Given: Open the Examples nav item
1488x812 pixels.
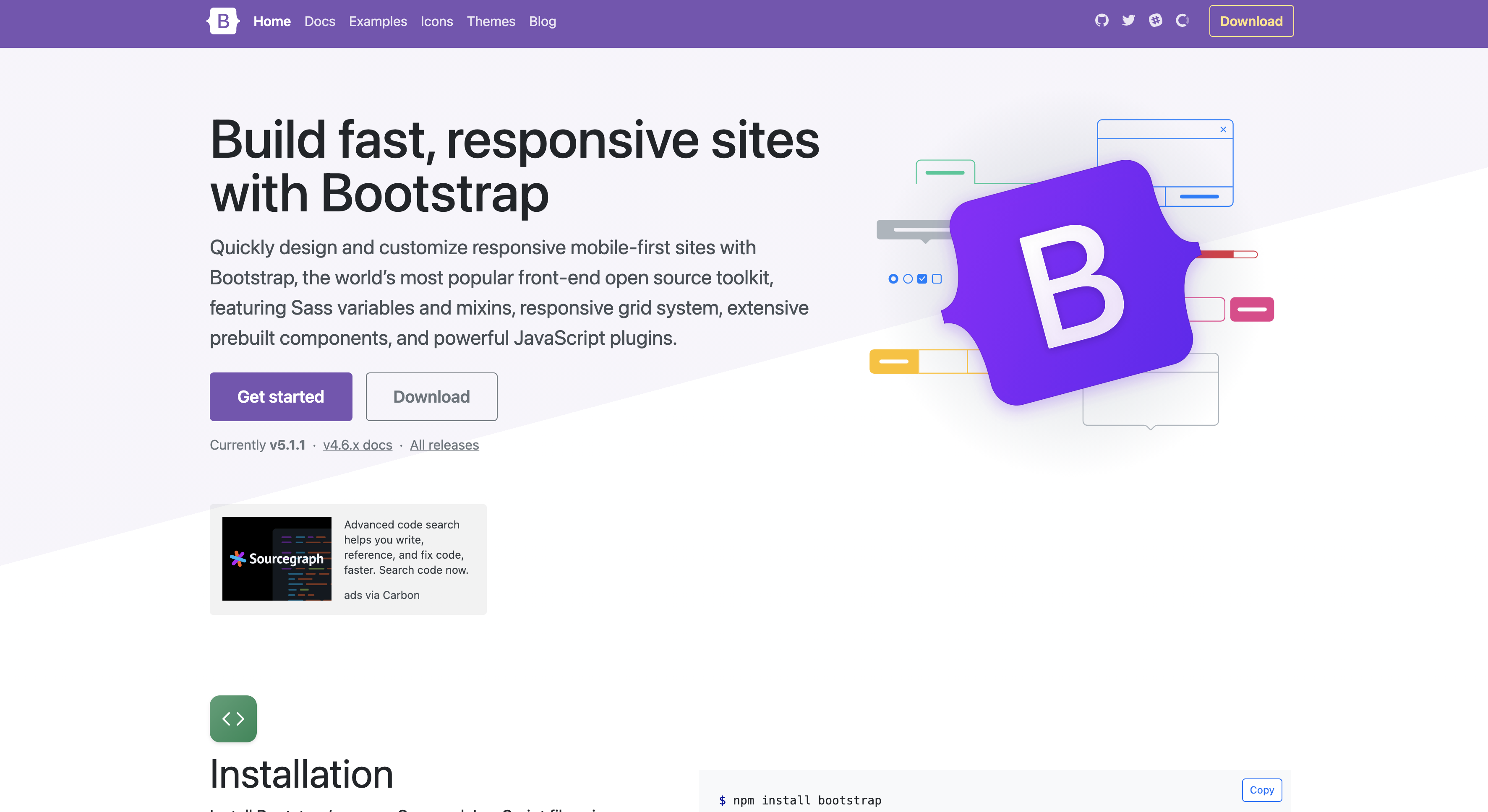Looking at the screenshot, I should tap(378, 21).
